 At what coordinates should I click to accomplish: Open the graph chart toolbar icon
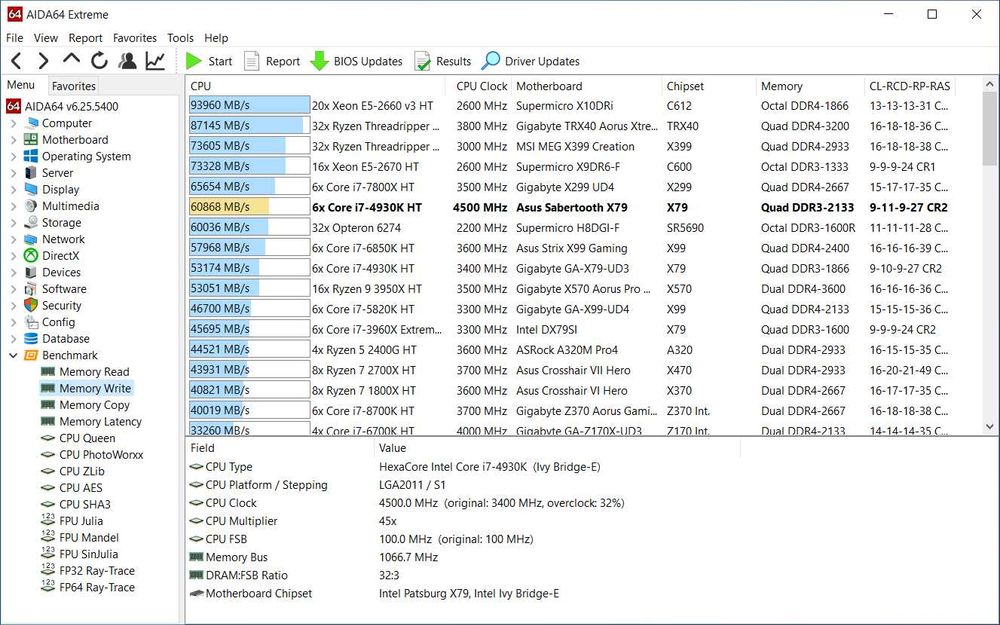(x=155, y=61)
